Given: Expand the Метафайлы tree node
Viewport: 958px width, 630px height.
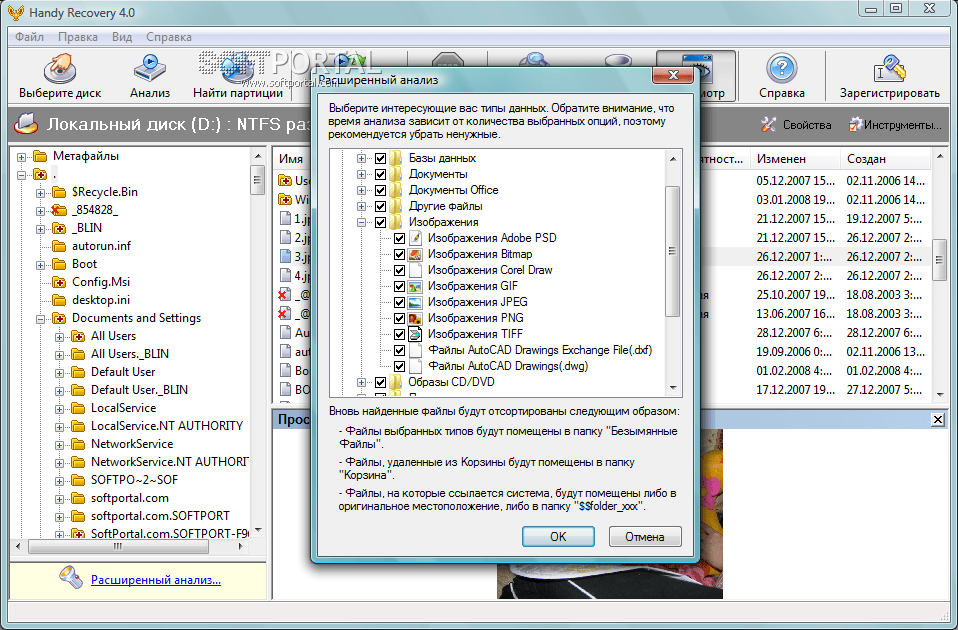Looking at the screenshot, I should click(21, 157).
